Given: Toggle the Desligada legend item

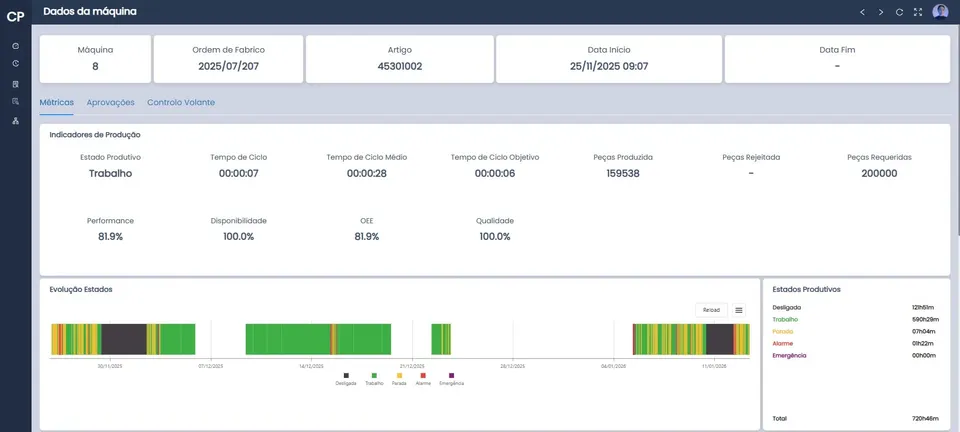Looking at the screenshot, I should (346, 379).
